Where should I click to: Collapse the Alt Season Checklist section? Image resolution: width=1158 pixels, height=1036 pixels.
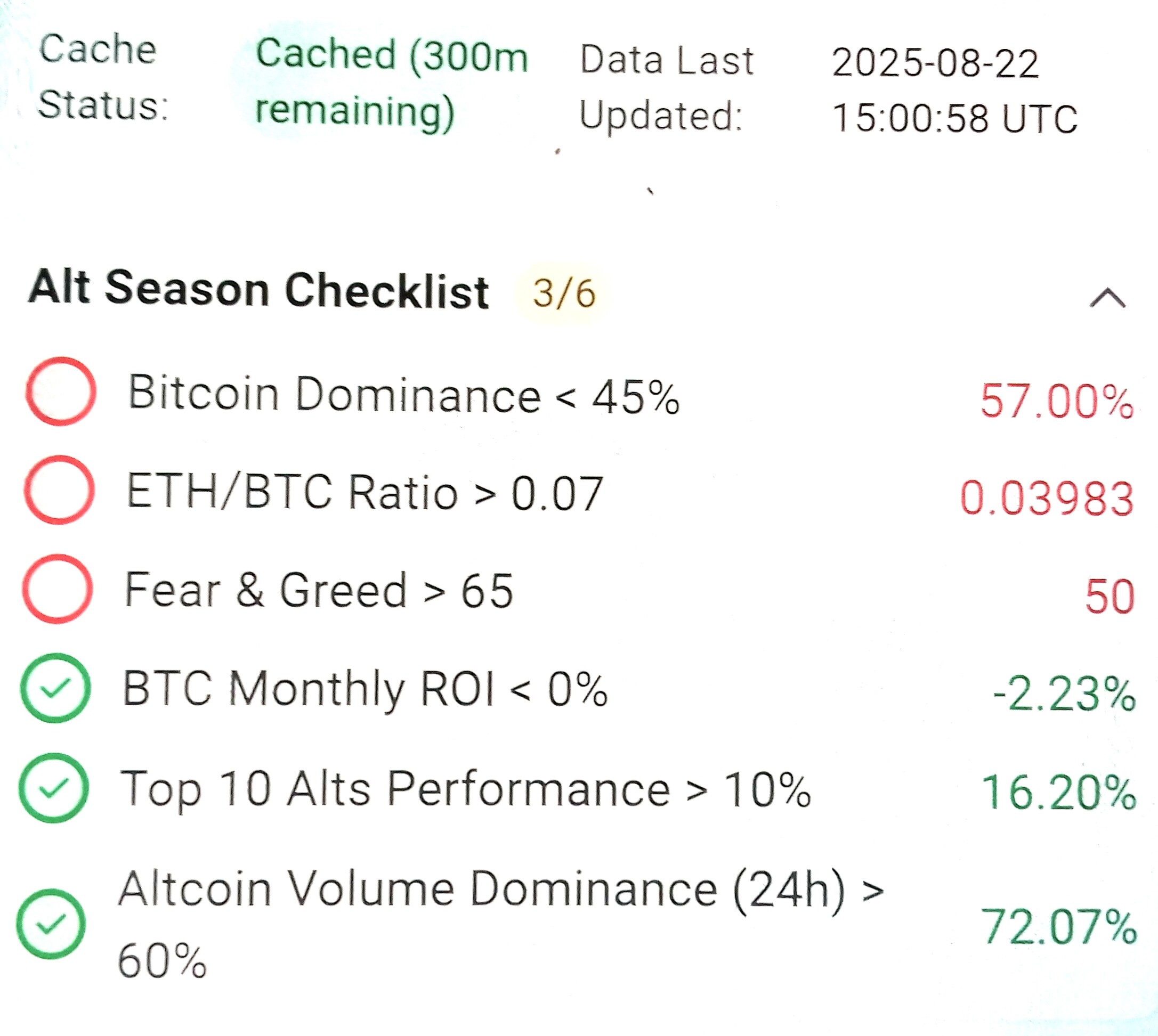(1107, 298)
